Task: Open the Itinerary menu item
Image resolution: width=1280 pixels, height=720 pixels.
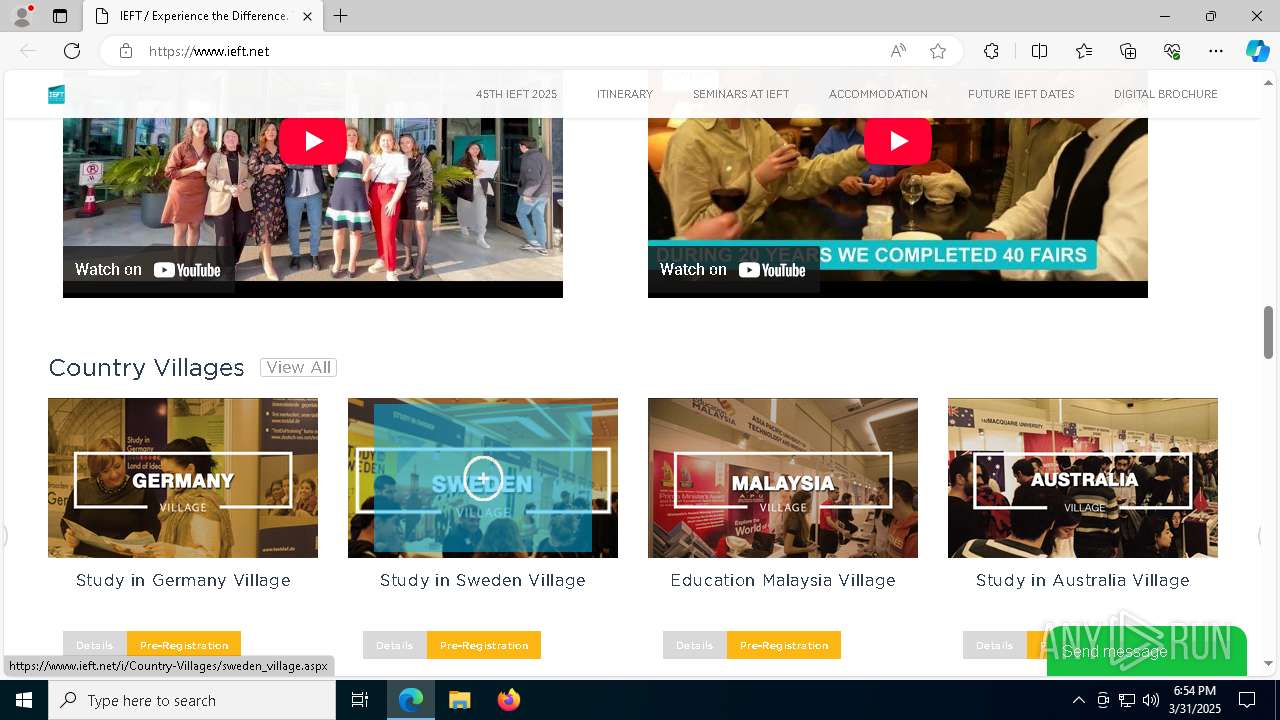Action: 625,94
